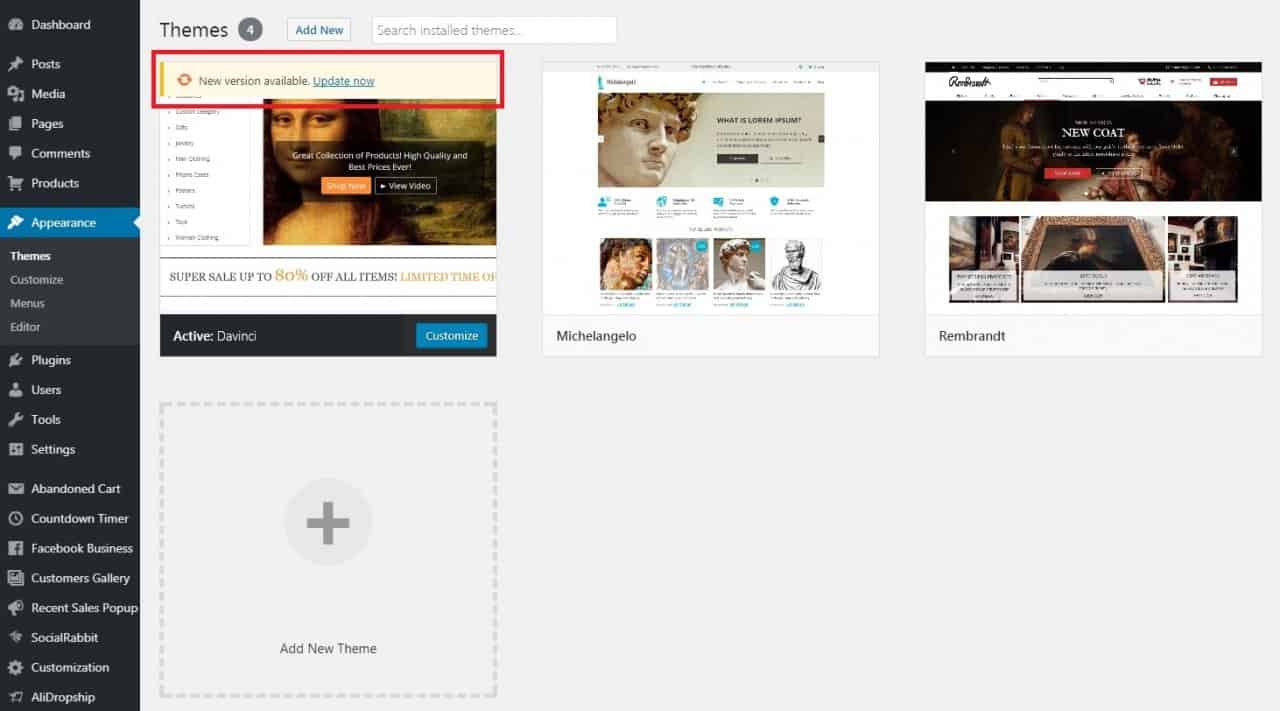Open the Editor submenu item
Image resolution: width=1280 pixels, height=711 pixels.
coord(26,327)
